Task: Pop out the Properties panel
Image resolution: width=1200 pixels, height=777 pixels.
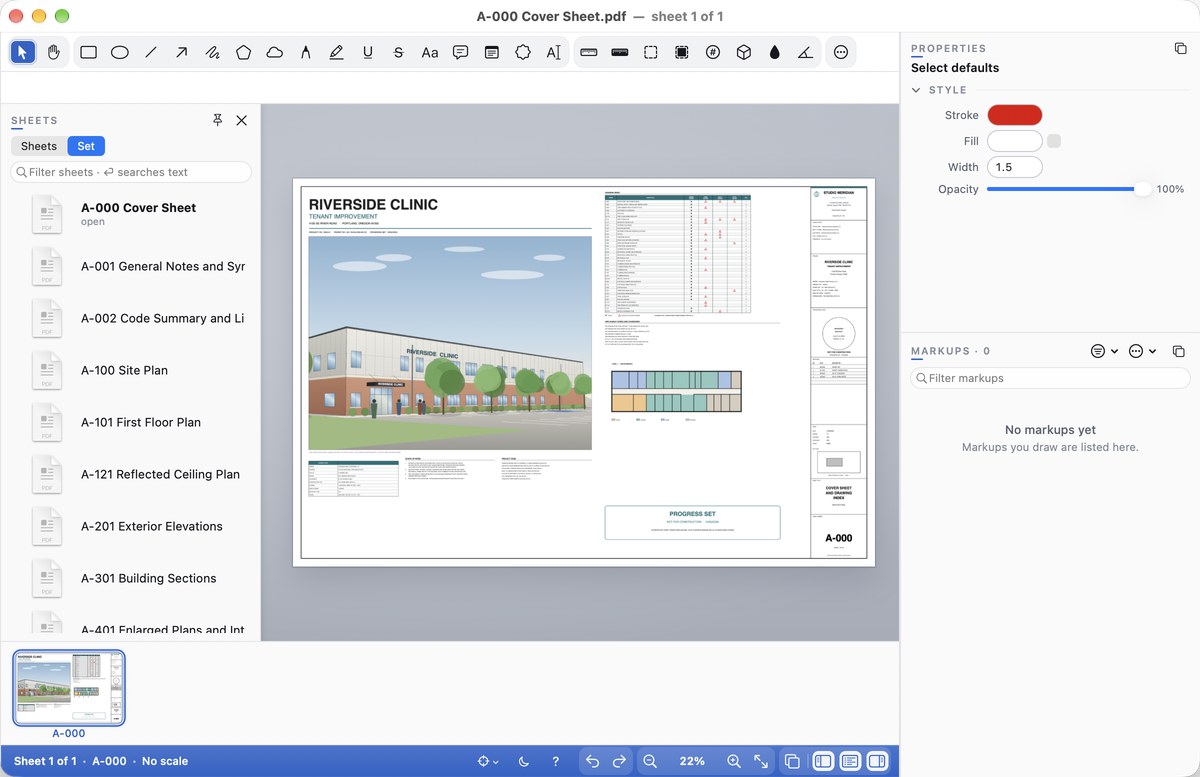Action: coord(1180,48)
